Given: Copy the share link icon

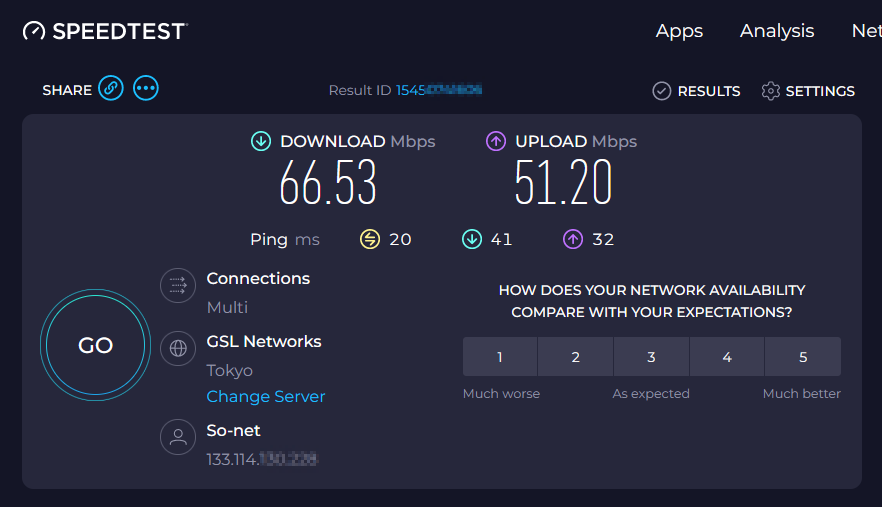Looking at the screenshot, I should 111,88.
